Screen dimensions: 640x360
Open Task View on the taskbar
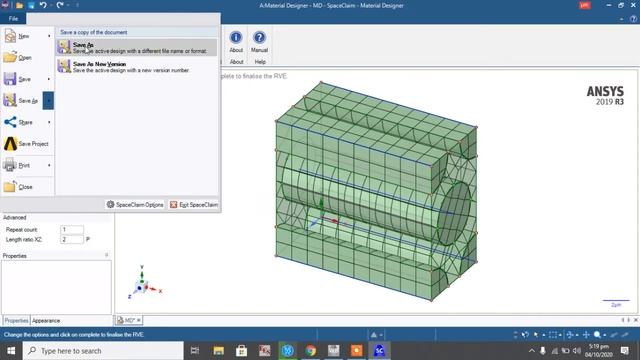click(x=195, y=351)
